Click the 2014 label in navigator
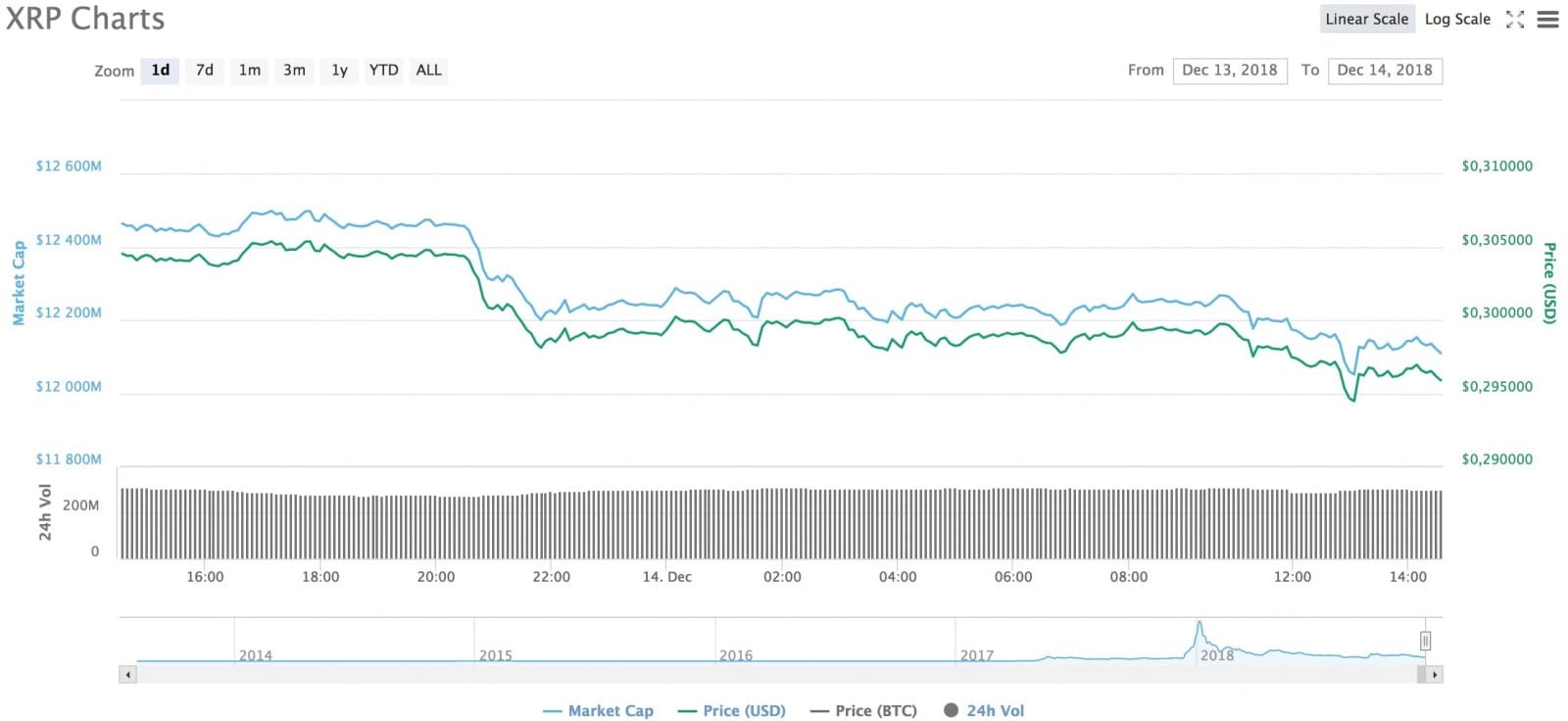This screenshot has width=1568, height=721. [x=256, y=655]
